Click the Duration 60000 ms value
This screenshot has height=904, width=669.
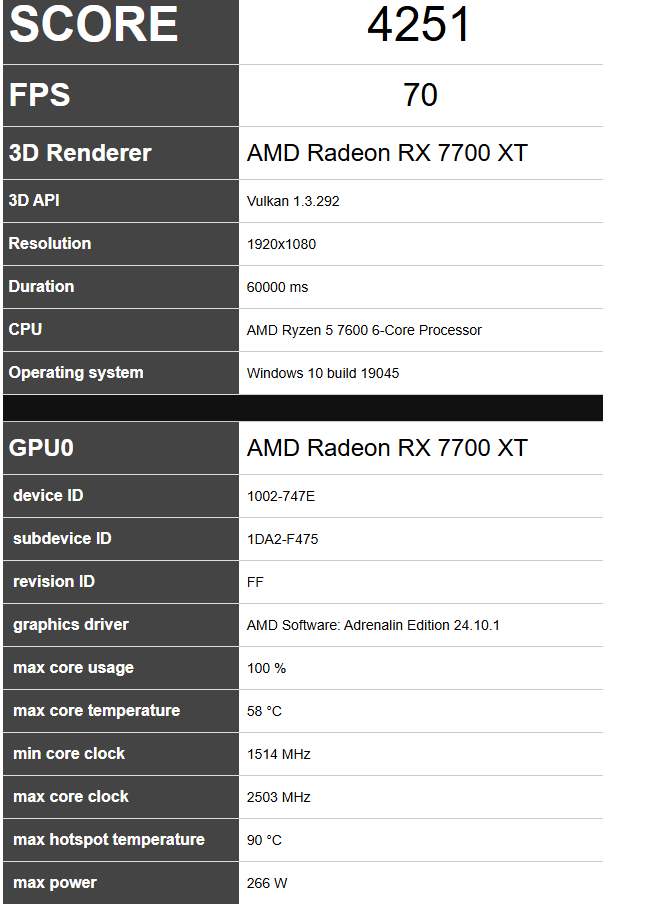pos(277,287)
